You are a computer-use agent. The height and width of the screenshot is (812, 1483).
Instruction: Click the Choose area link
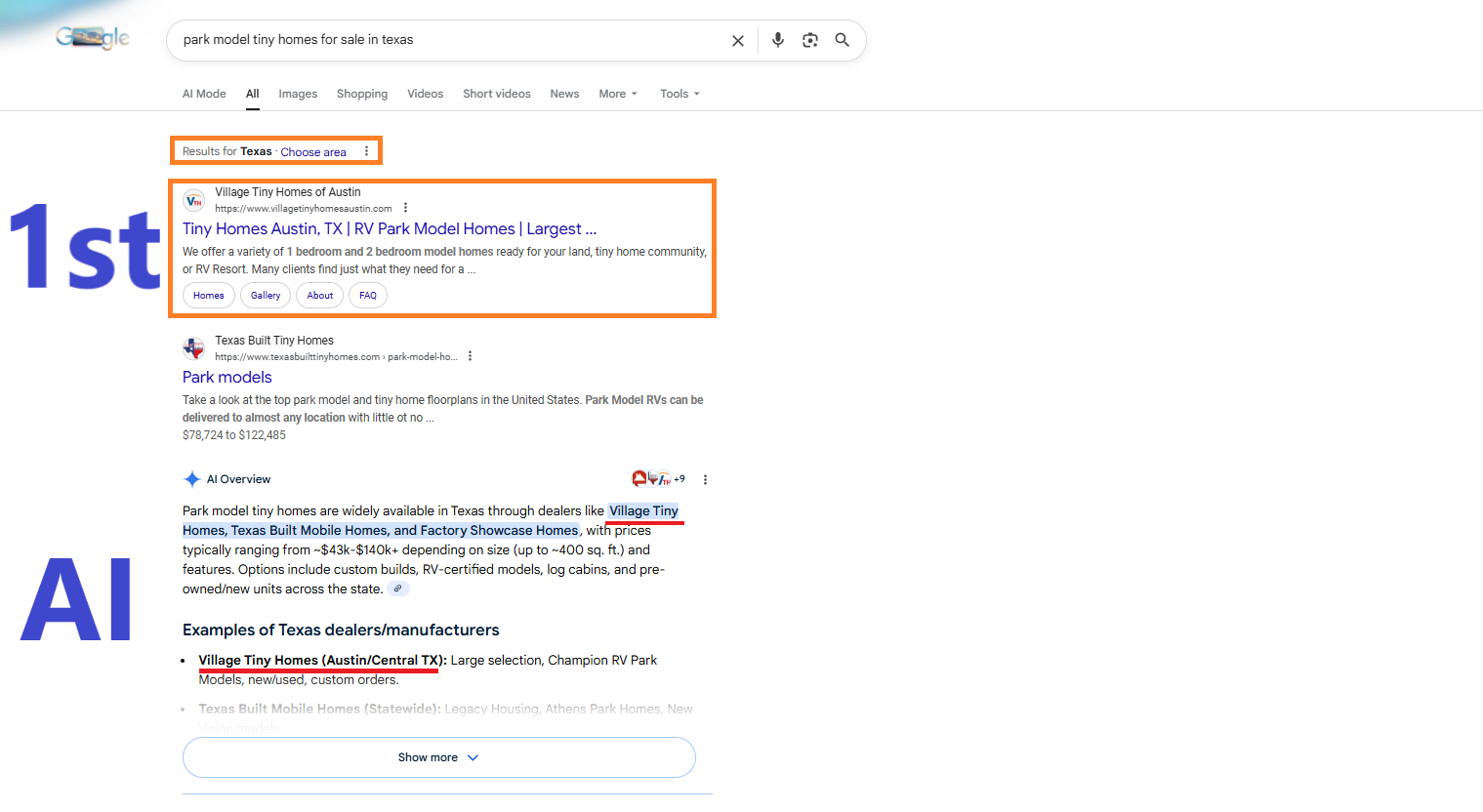click(x=313, y=152)
